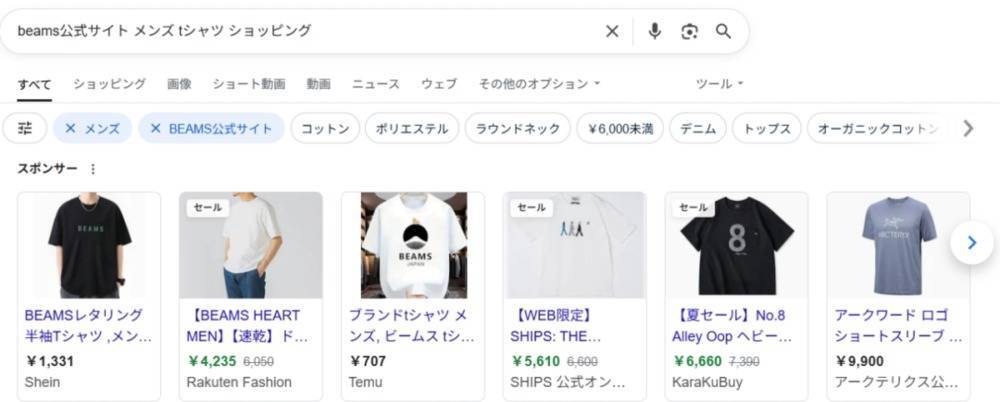Open the three-dot menu beside スポンサー

(93, 169)
